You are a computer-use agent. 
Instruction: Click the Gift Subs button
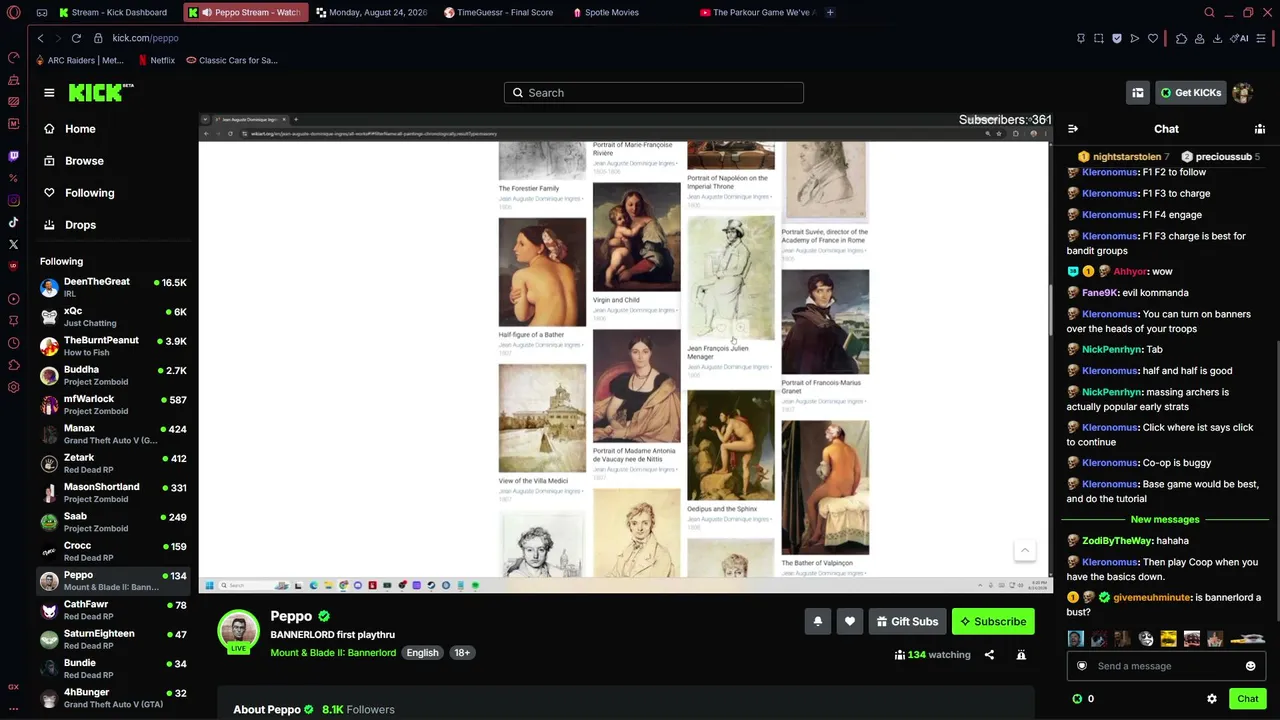(x=907, y=622)
